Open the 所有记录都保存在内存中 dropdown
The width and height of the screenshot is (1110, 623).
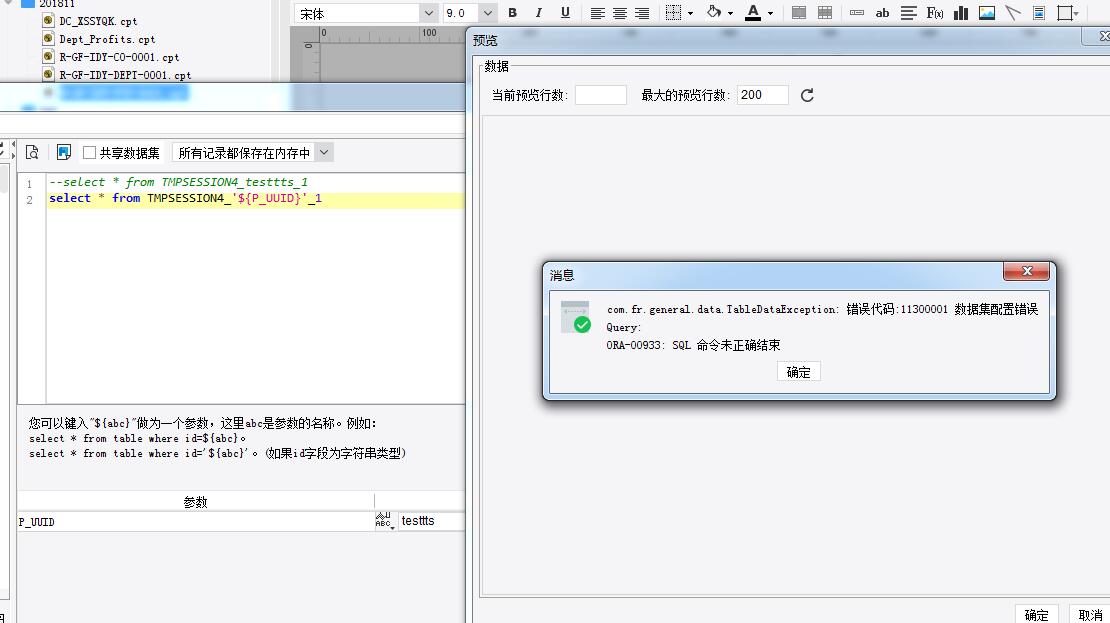pyautogui.click(x=253, y=152)
